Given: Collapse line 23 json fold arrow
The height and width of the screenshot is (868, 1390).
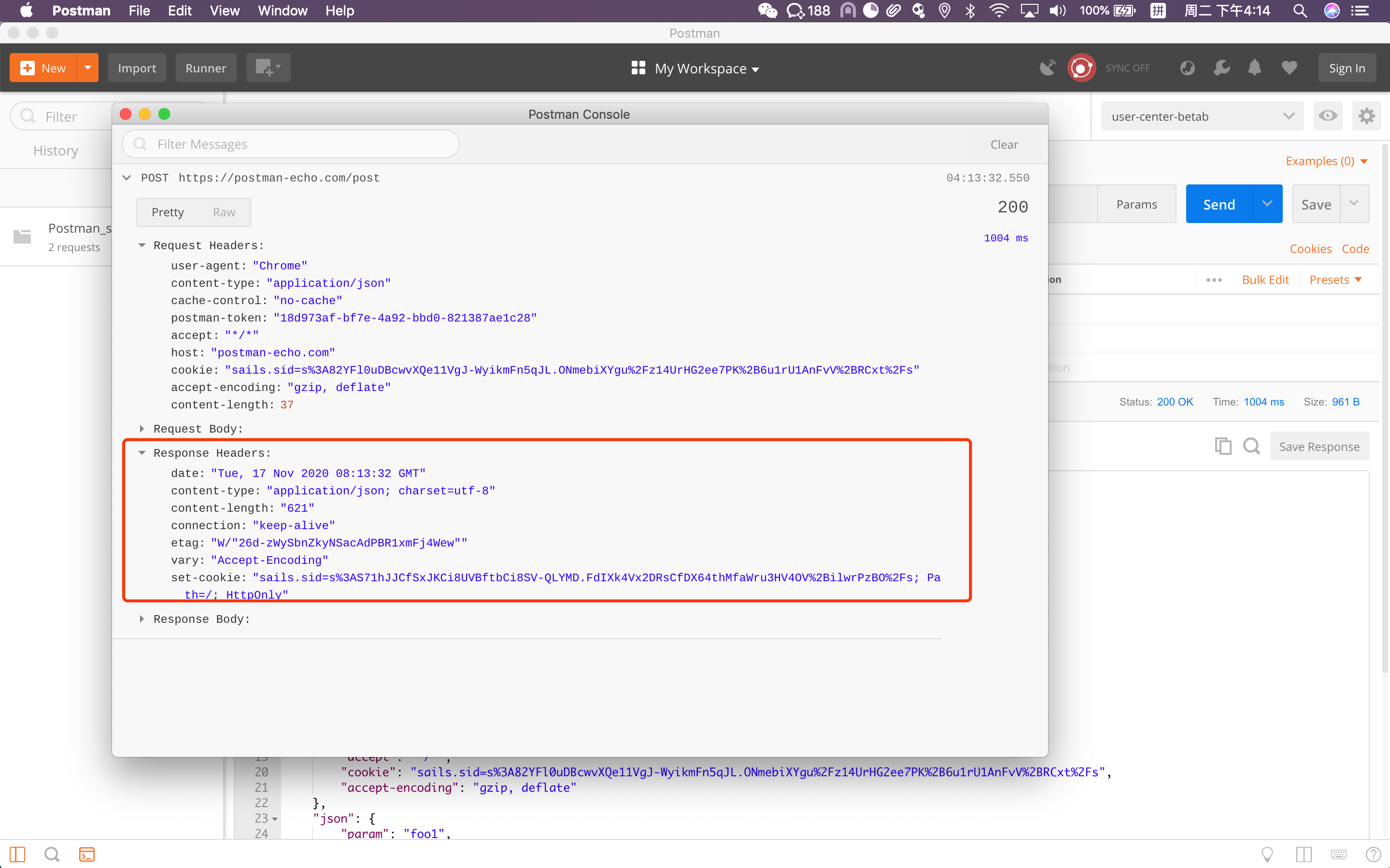Looking at the screenshot, I should pos(274,819).
